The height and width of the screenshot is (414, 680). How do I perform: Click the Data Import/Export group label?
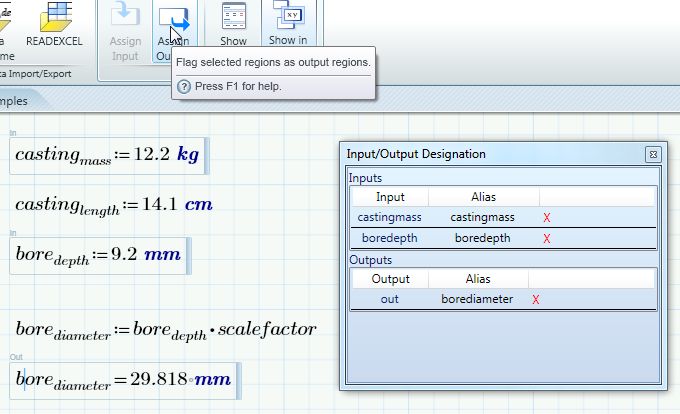tap(36, 74)
